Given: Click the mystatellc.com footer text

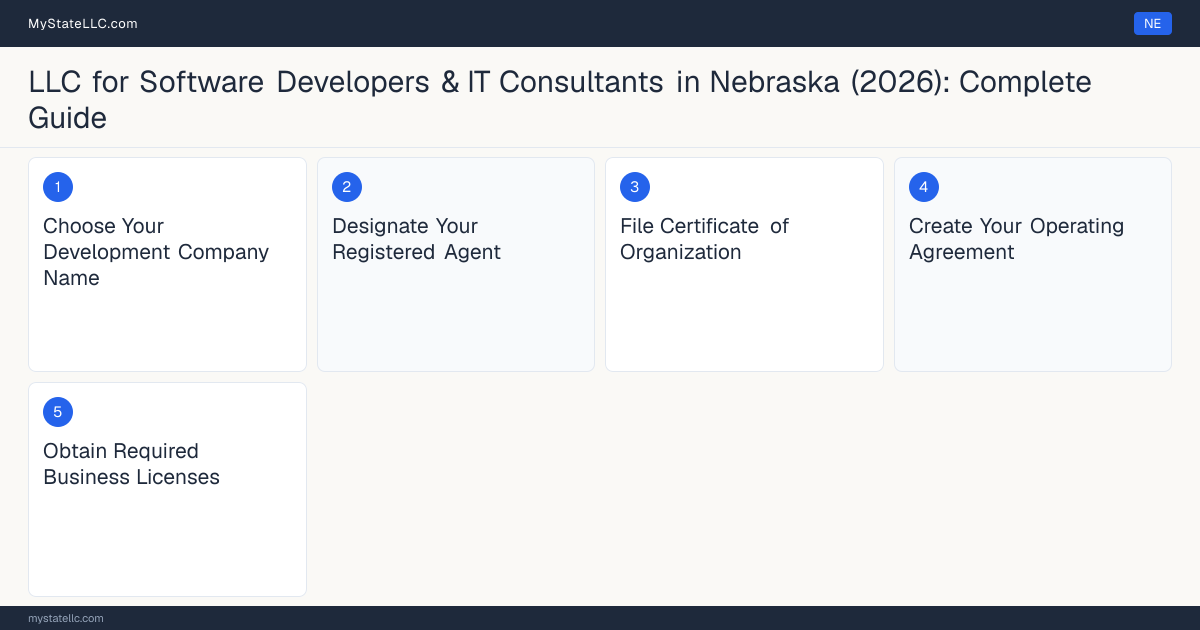Looking at the screenshot, I should [x=66, y=618].
